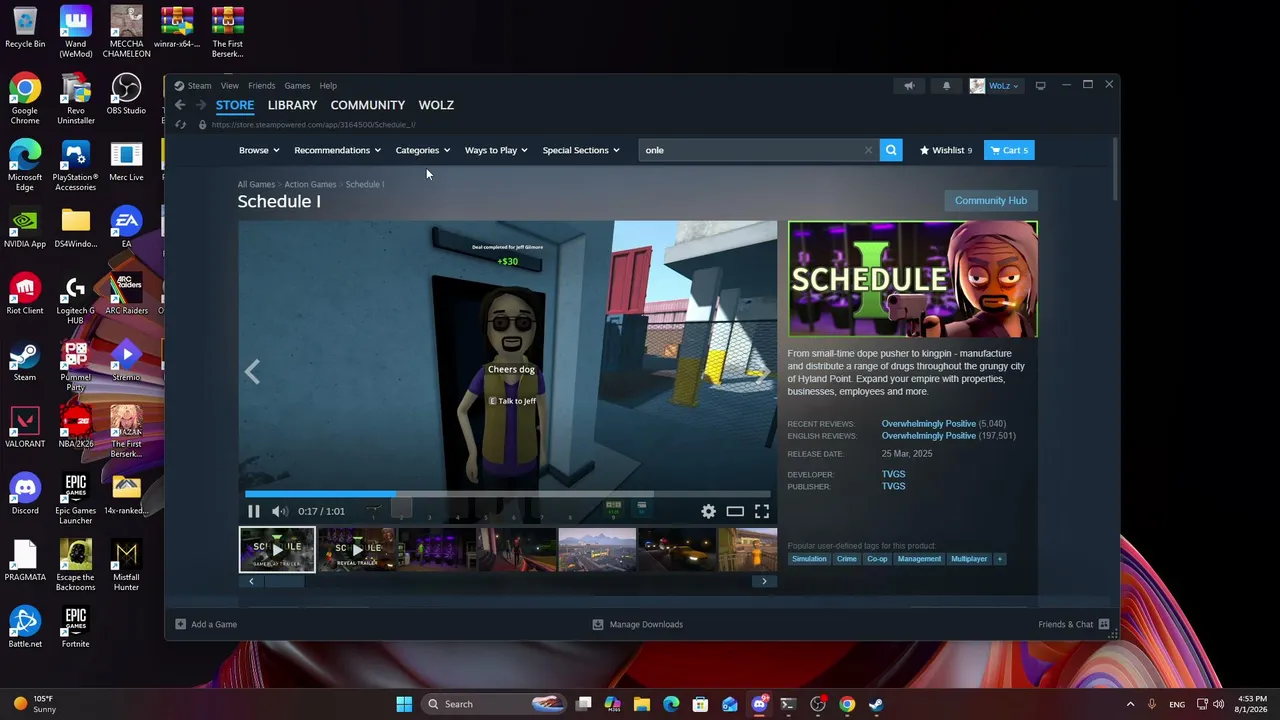Screen dimensions: 1280x720
Task: Open Steam notifications bell
Action: pos(946,86)
